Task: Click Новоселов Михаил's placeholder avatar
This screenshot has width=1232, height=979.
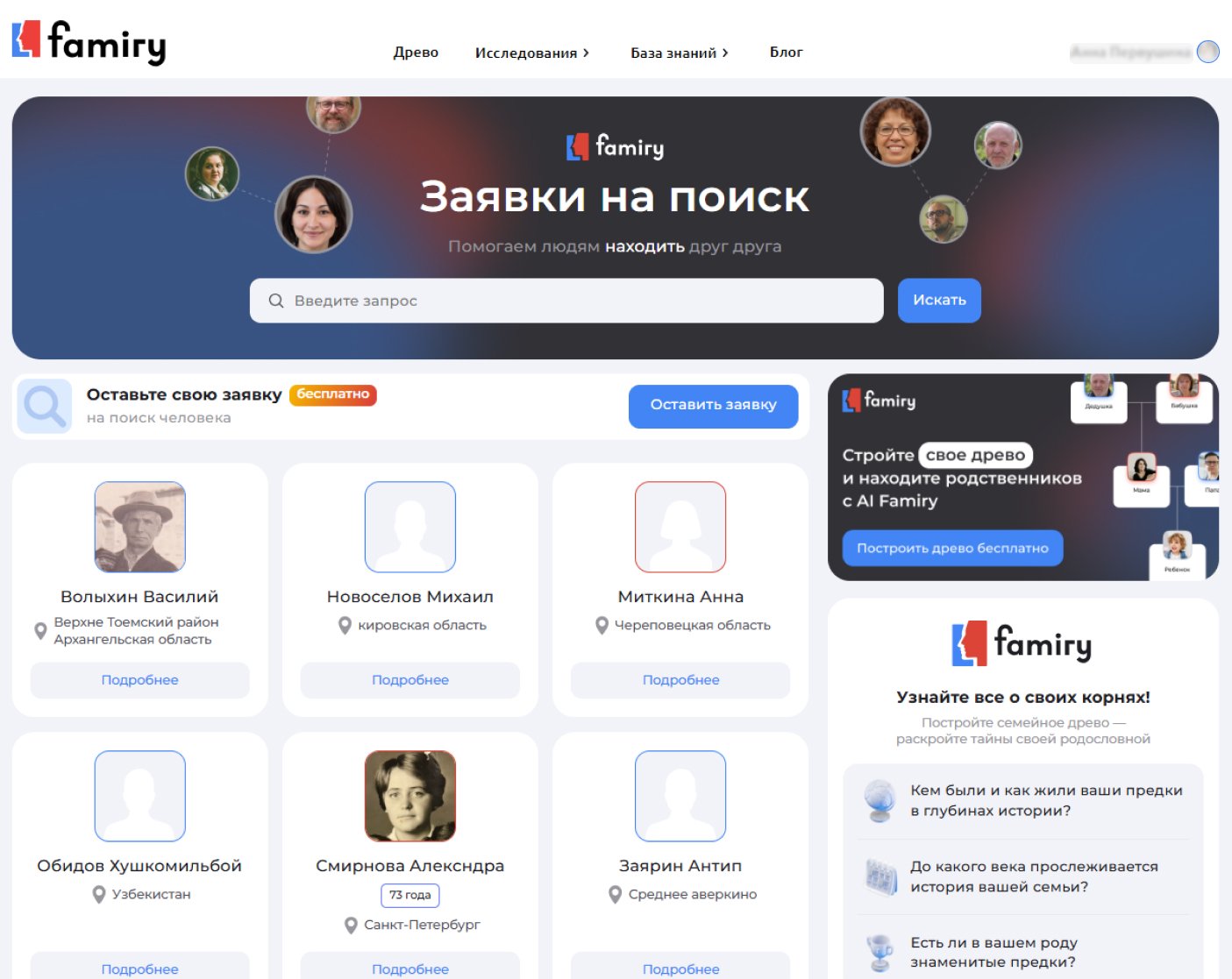Action: click(410, 527)
